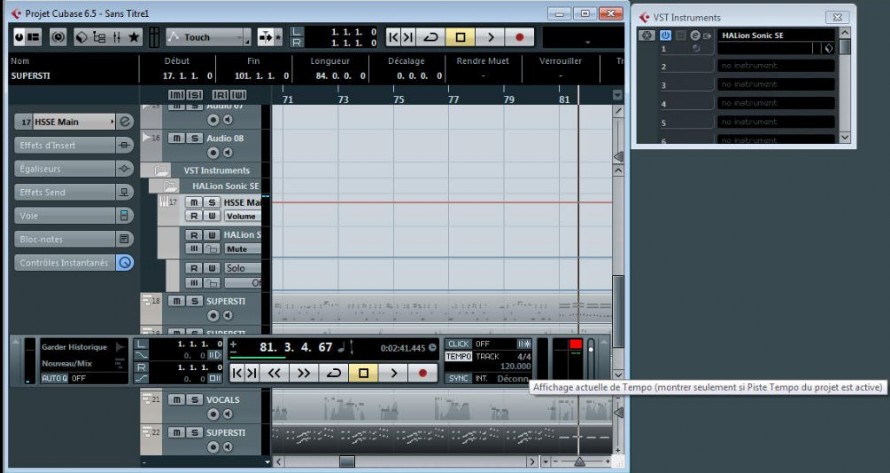Adjust the transport output level slider
This screenshot has height=473, width=890.
[x=591, y=349]
